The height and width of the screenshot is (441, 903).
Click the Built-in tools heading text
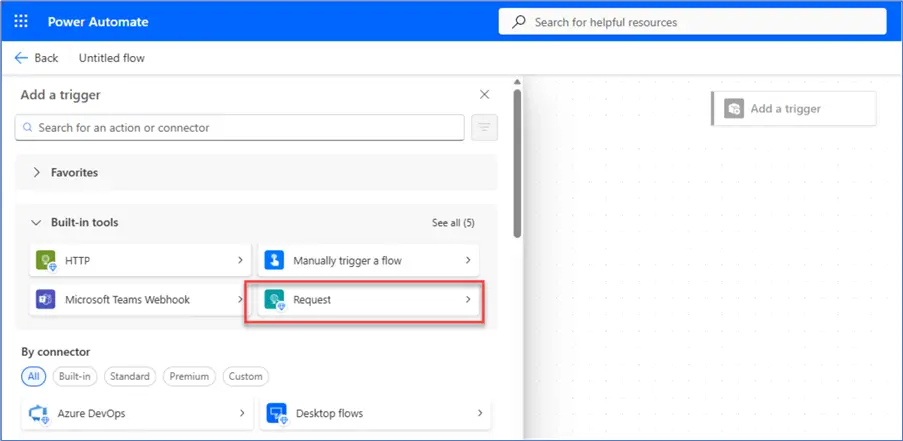(85, 222)
